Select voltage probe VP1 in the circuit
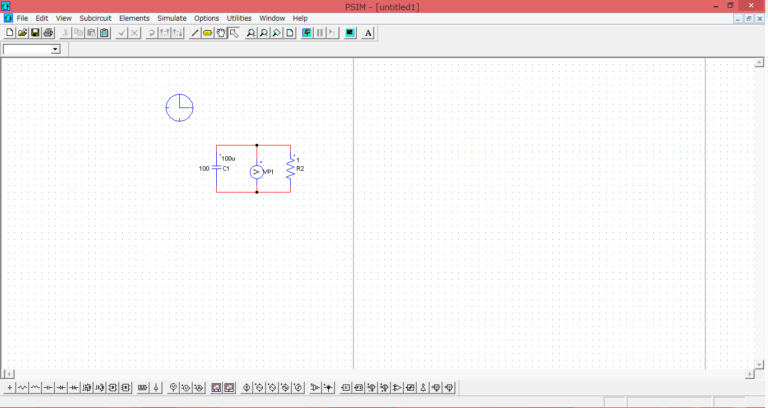The image size is (768, 408). point(257,172)
